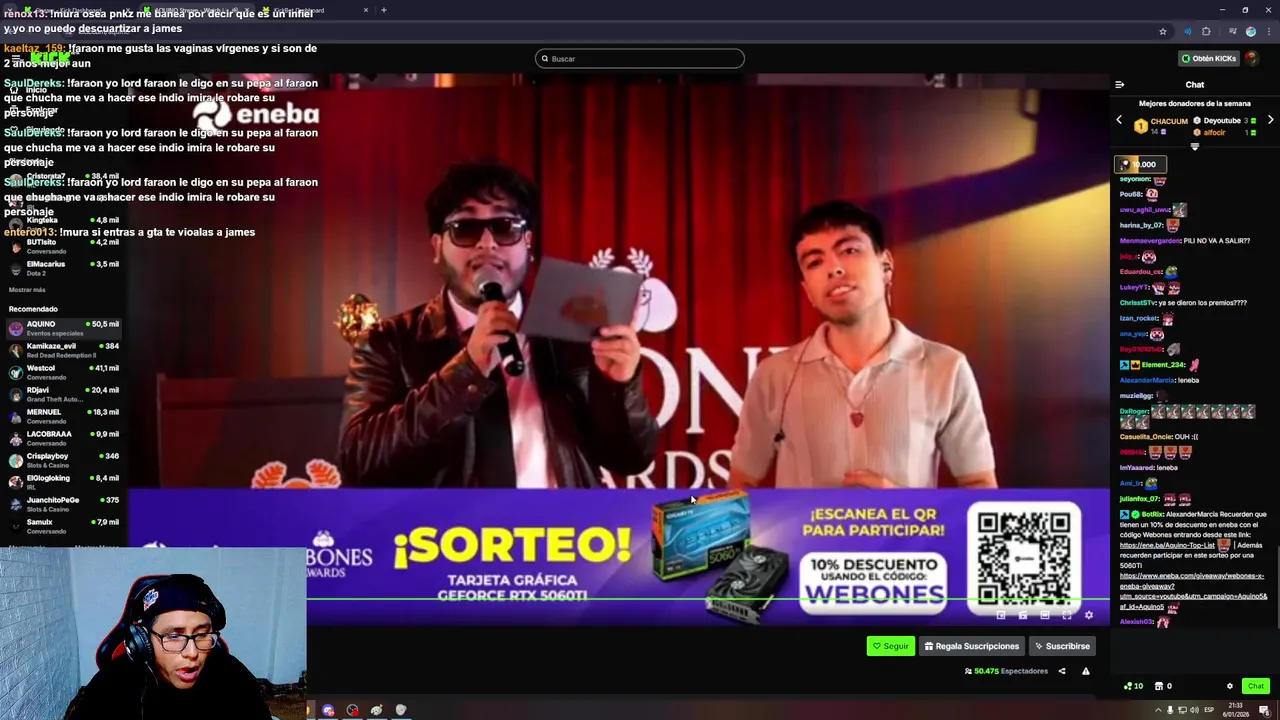This screenshot has width=1280, height=720.
Task: Open Westcol recommended channel
Action: click(x=63, y=372)
